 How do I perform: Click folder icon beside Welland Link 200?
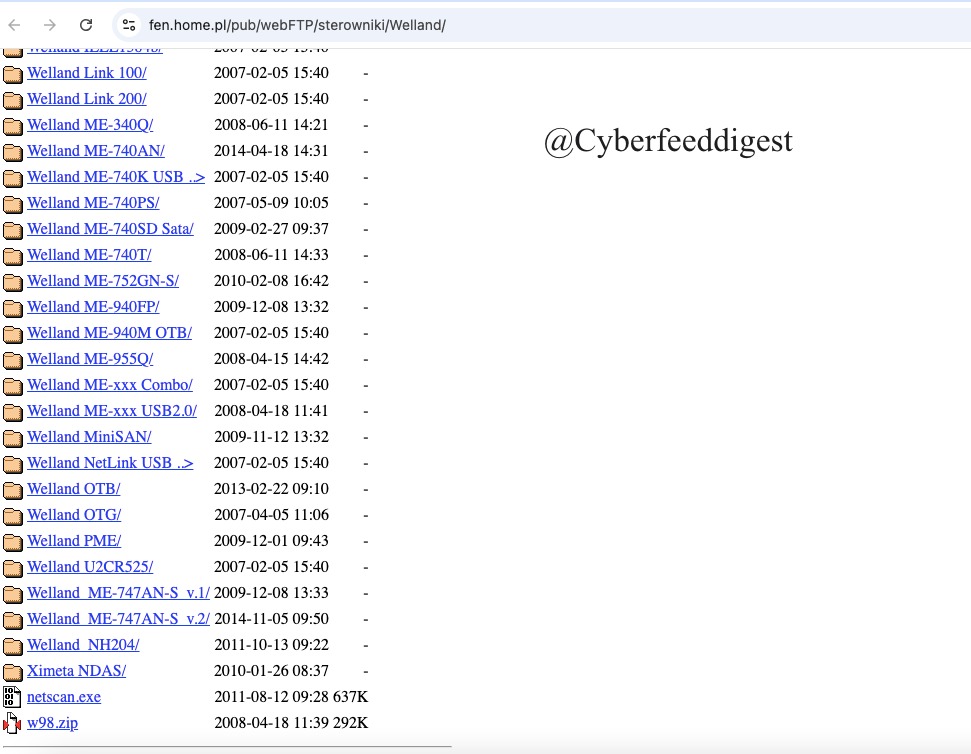[x=12, y=100]
